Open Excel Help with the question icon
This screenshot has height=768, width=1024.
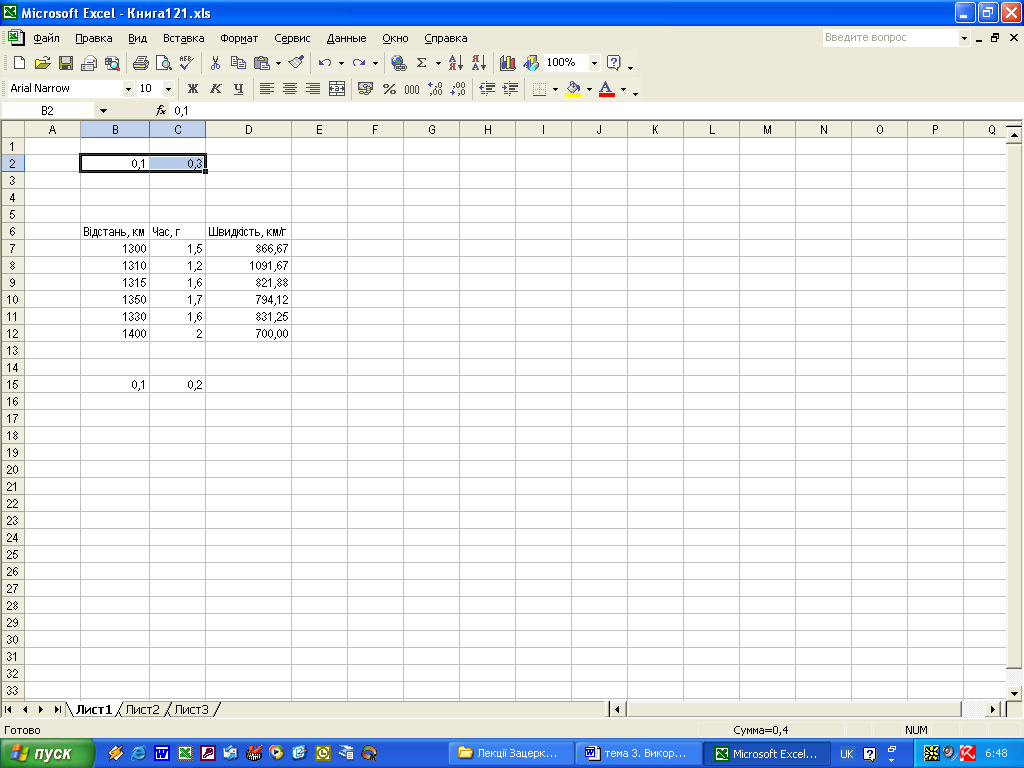click(613, 63)
